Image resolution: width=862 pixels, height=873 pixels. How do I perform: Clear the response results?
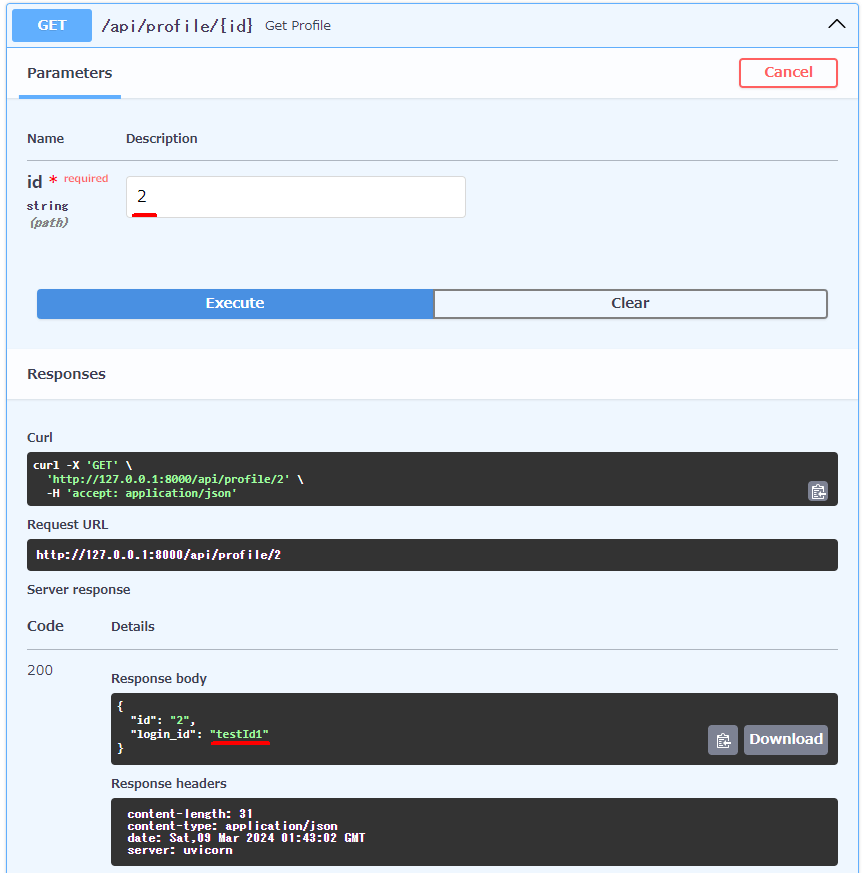[x=630, y=303]
